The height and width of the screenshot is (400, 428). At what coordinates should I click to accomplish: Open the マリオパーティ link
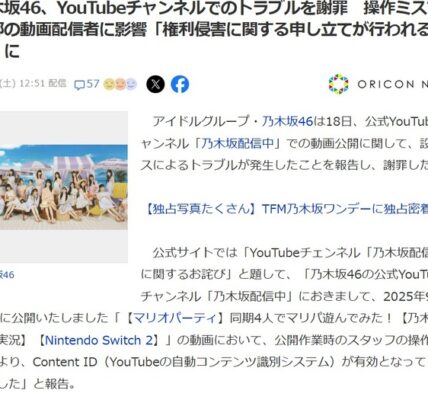(175, 318)
